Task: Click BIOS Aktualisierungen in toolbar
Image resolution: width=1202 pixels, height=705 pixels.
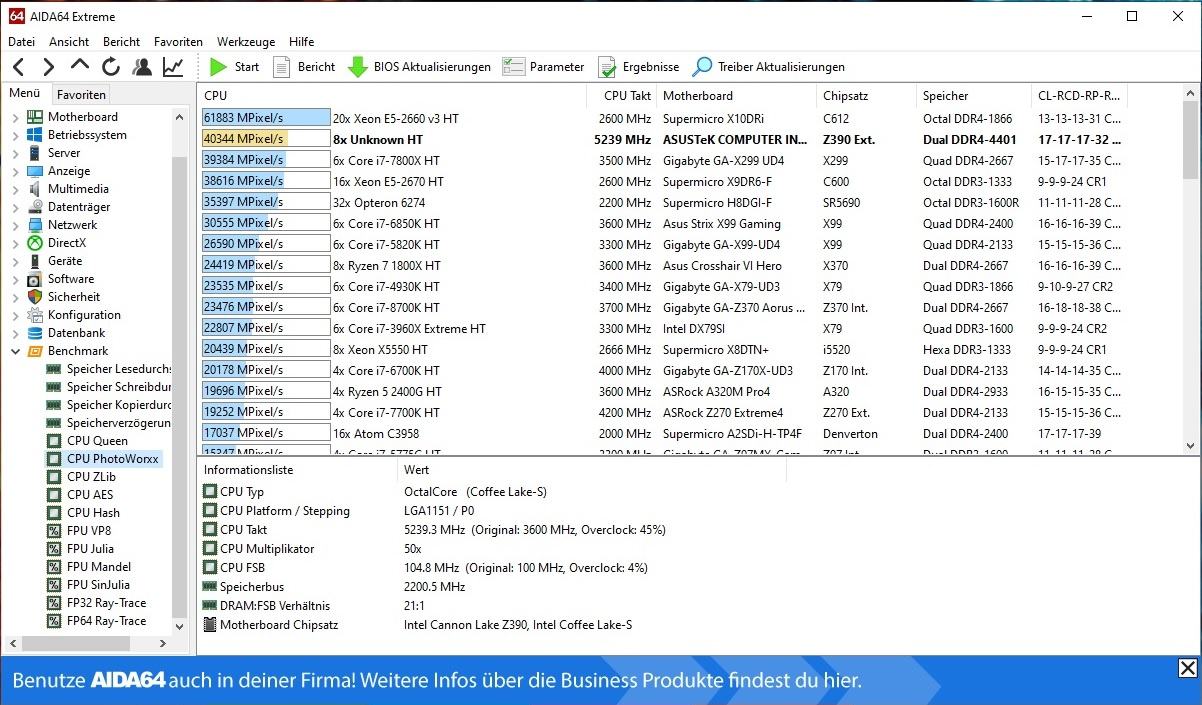Action: [419, 67]
